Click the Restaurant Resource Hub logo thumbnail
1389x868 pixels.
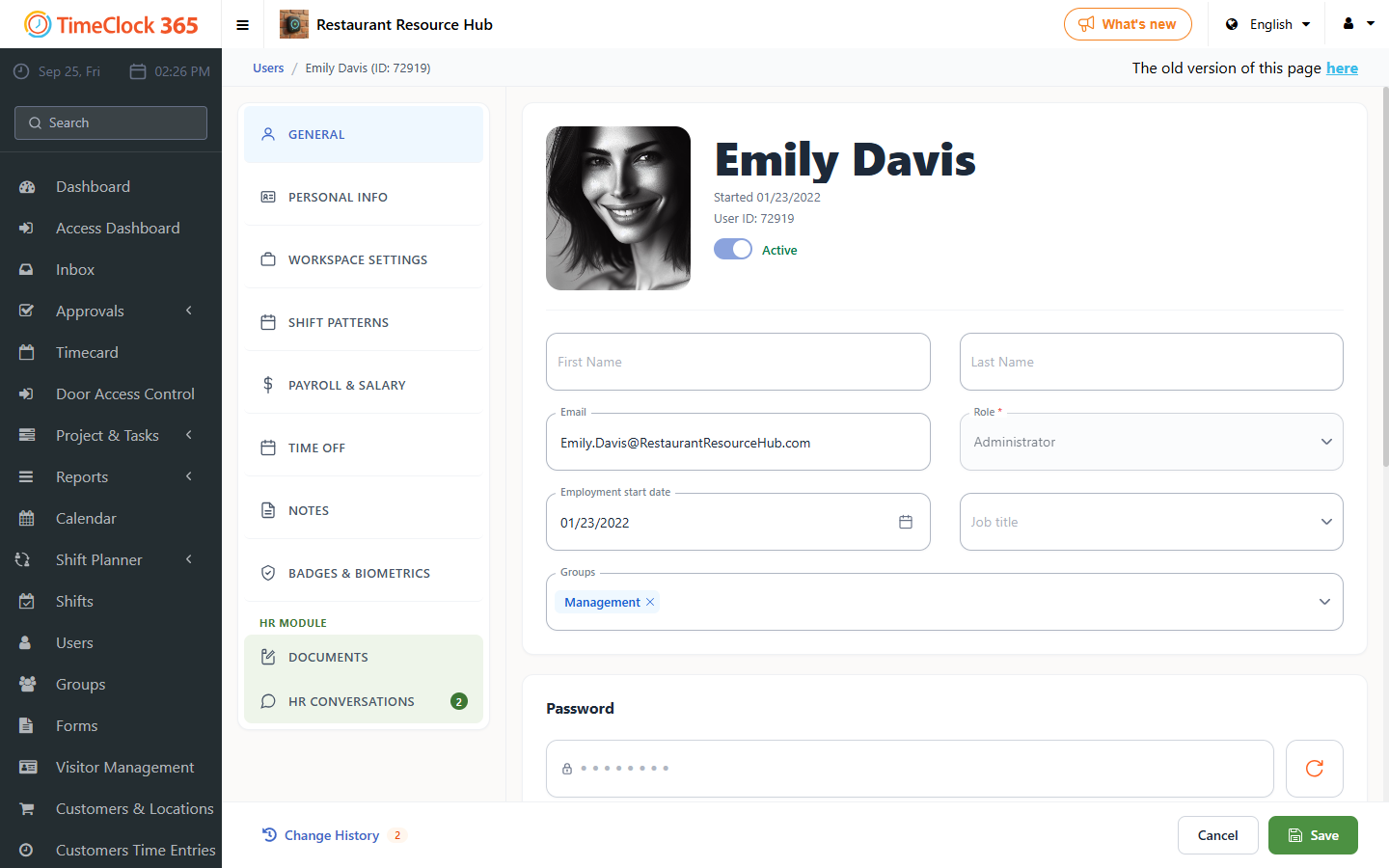tap(294, 24)
